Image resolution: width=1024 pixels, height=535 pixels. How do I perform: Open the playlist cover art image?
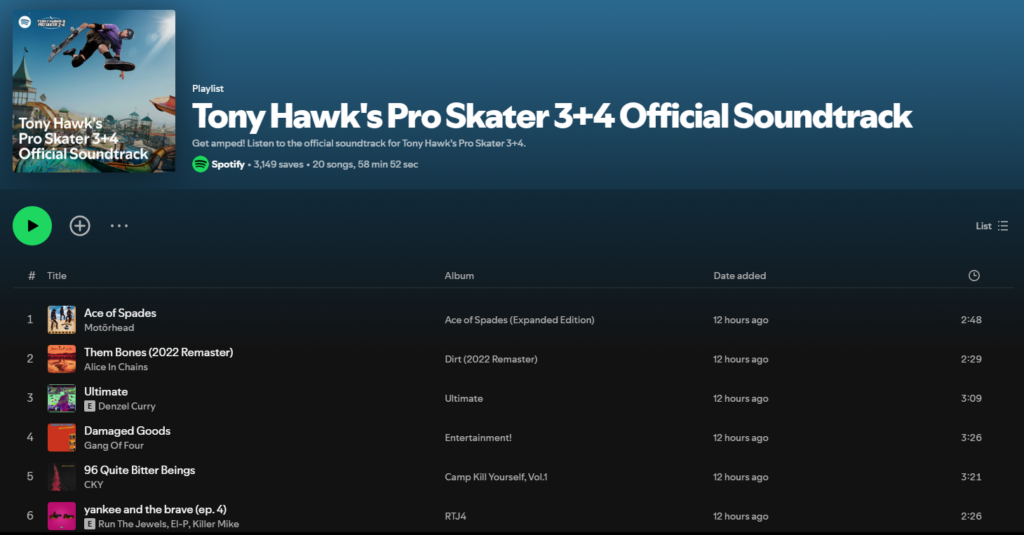94,92
